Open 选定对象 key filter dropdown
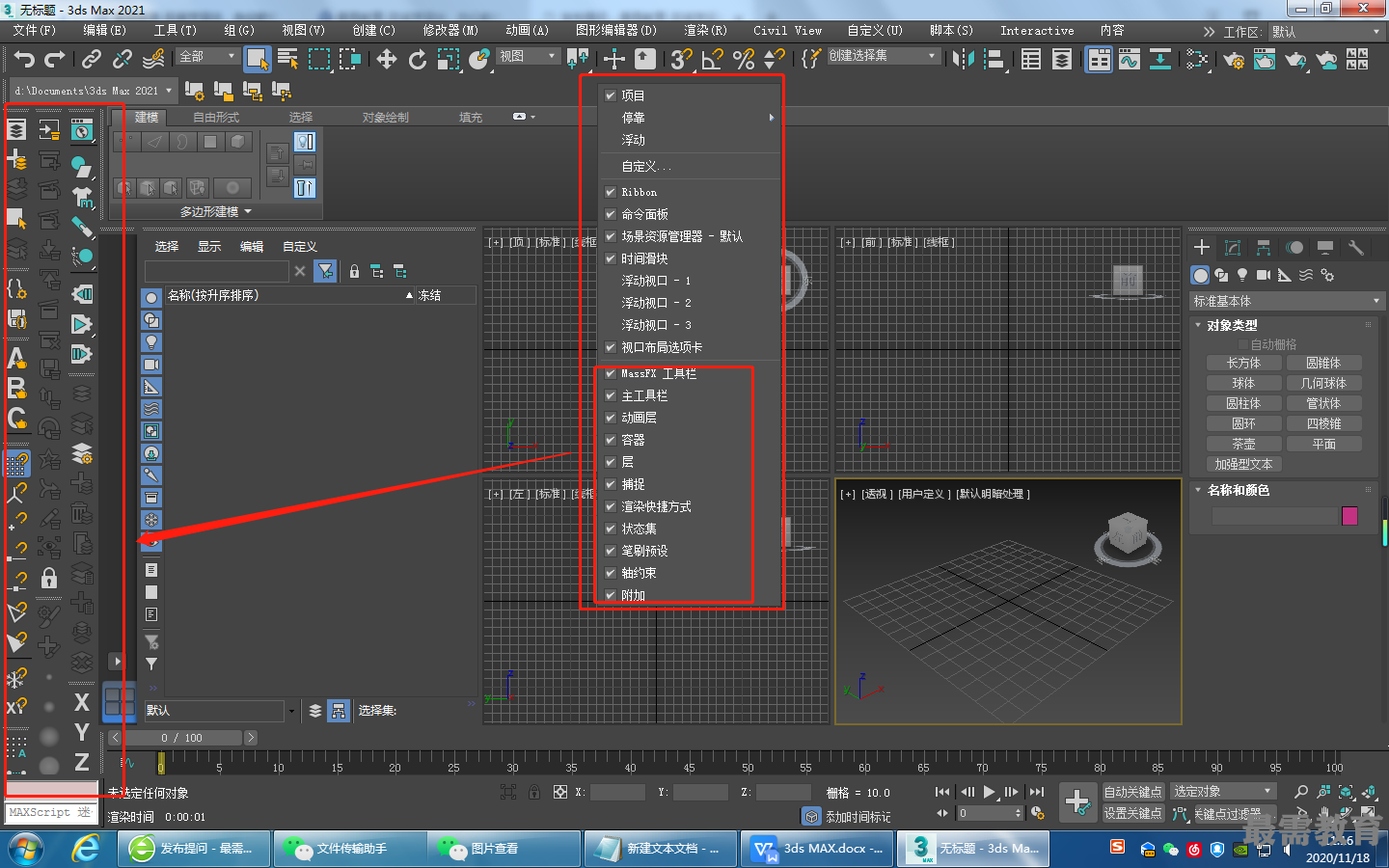Screen dimensions: 1389x868 click(1223, 791)
